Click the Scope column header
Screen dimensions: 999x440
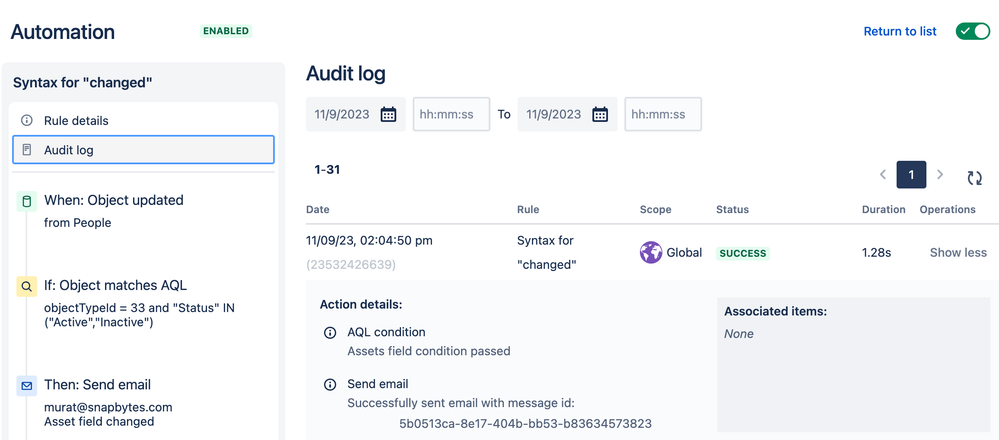(656, 209)
